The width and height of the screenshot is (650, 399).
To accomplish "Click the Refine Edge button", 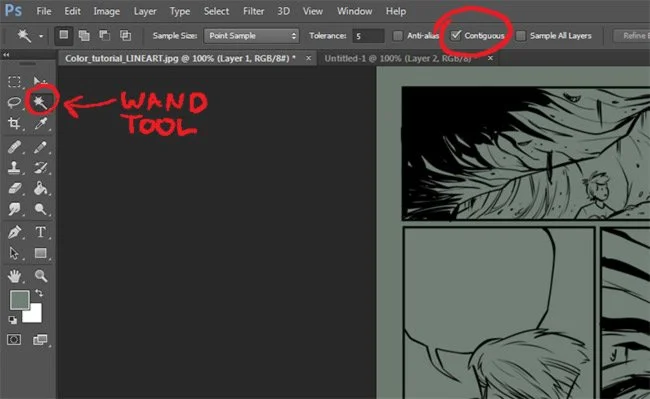I will coord(631,36).
